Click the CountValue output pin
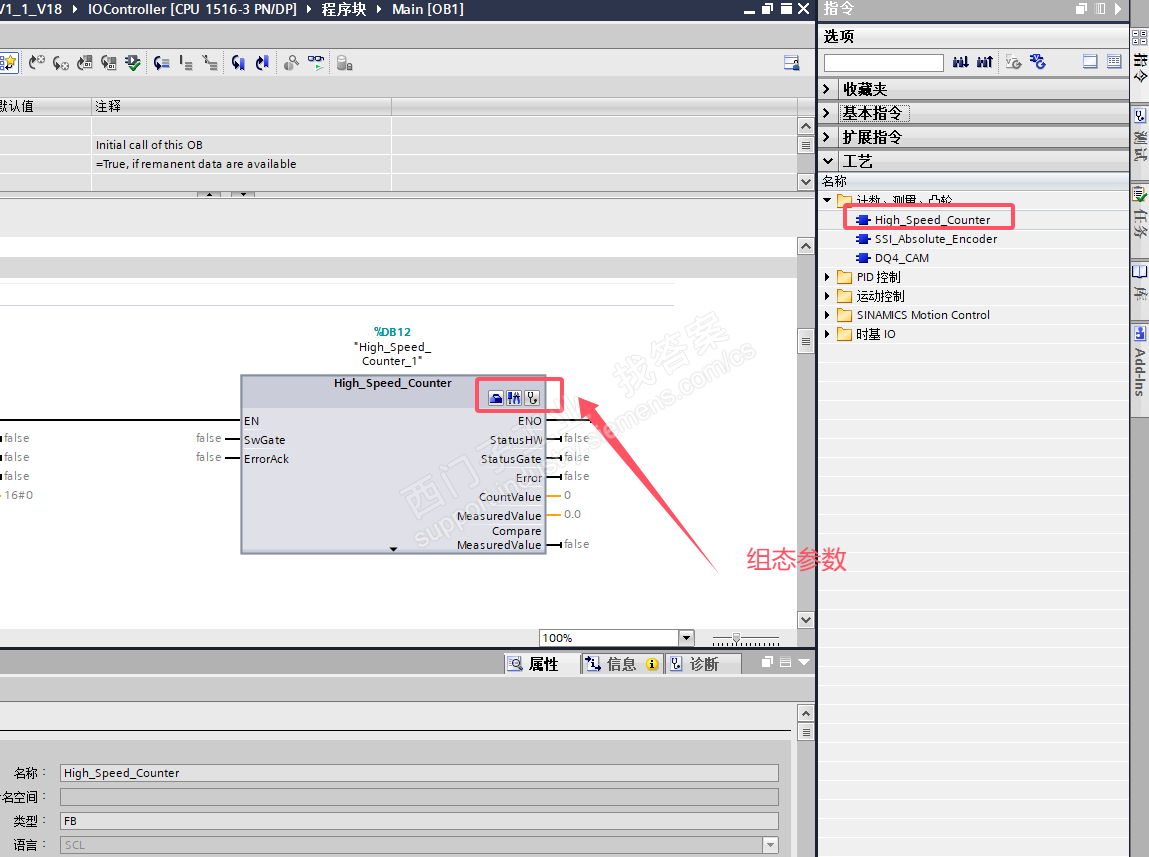 pos(510,497)
